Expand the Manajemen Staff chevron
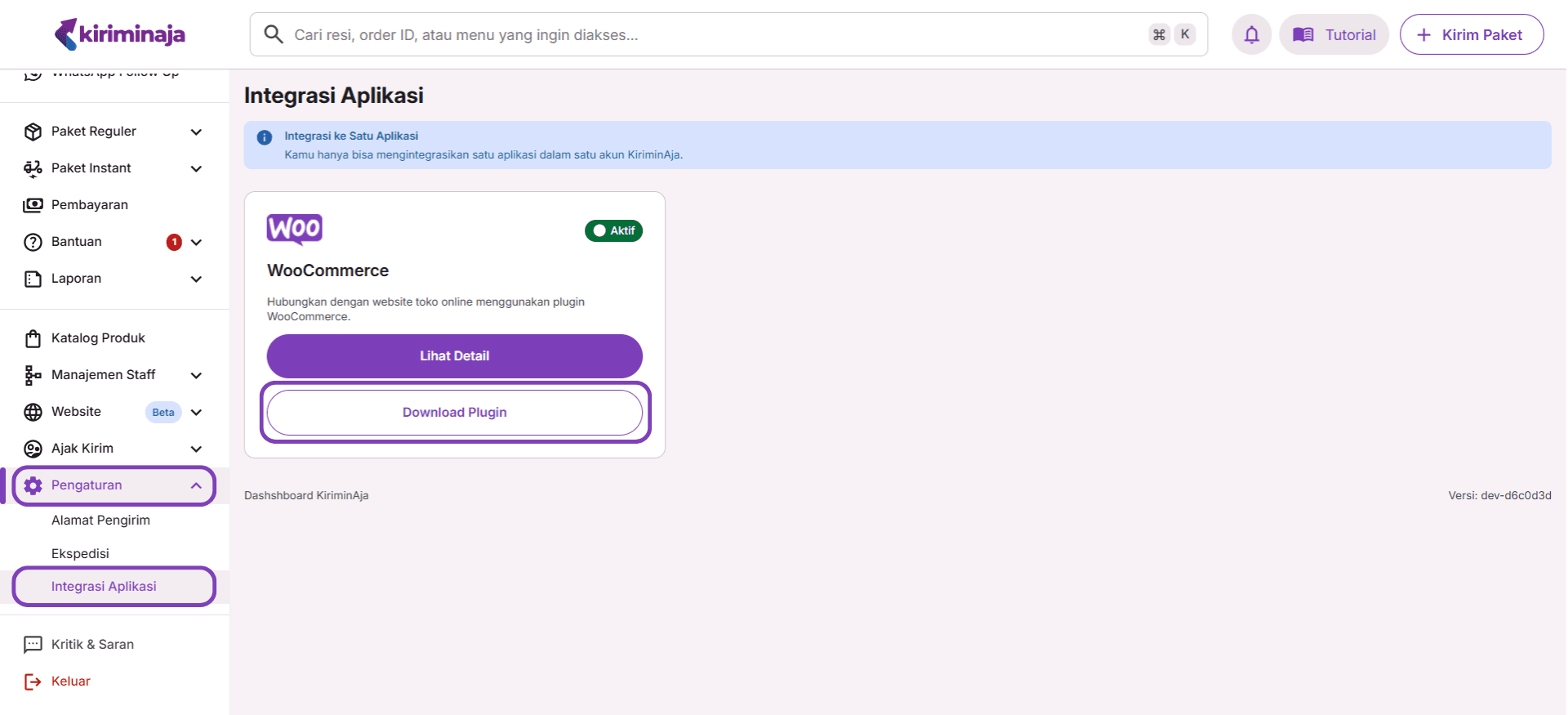Screen dimensions: 1568x715 point(196,375)
